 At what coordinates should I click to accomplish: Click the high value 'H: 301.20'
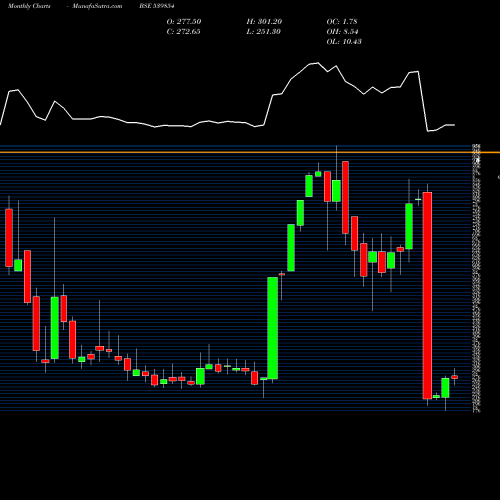[x=264, y=22]
